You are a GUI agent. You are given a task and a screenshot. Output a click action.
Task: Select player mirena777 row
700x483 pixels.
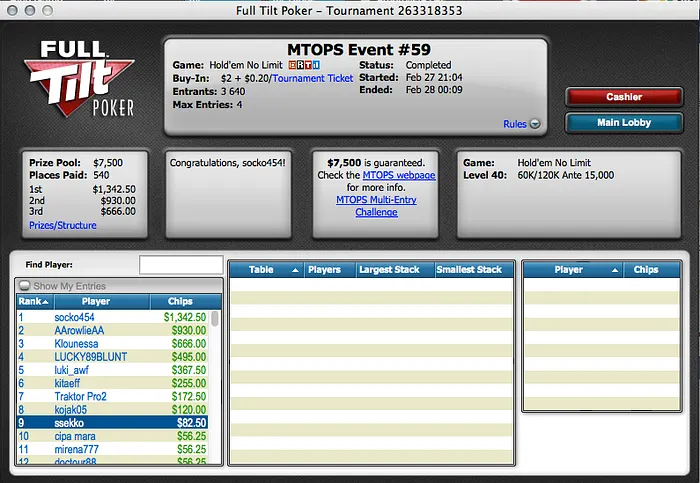coord(112,449)
